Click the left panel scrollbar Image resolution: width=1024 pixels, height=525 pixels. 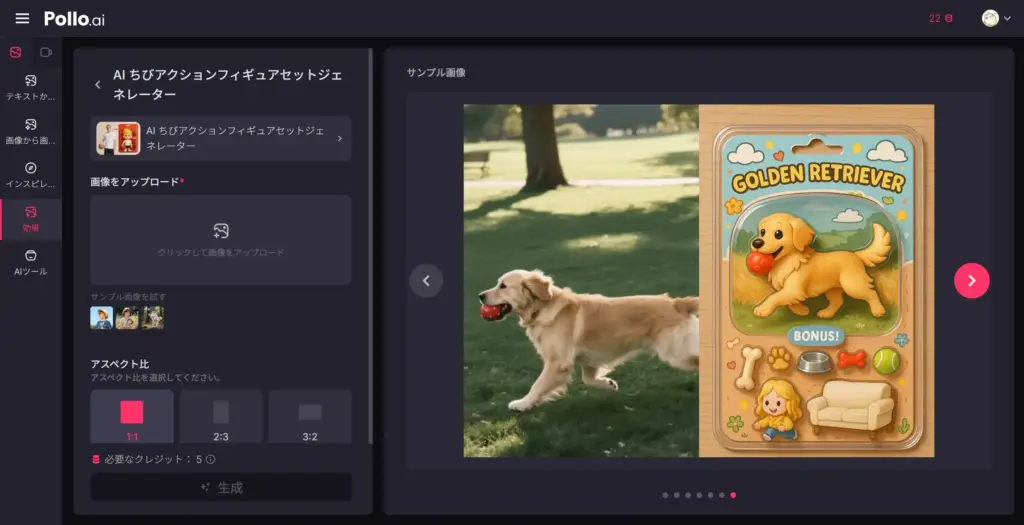[x=371, y=246]
